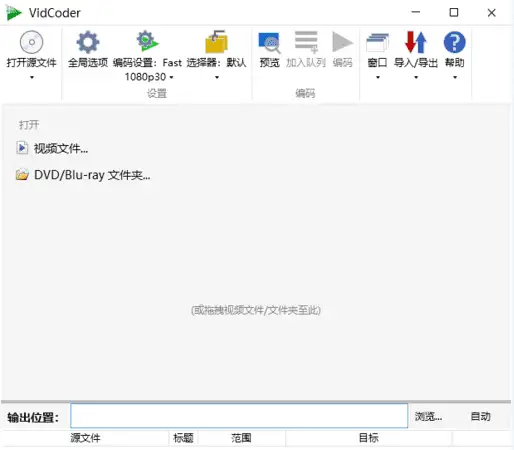Image resolution: width=514 pixels, height=450 pixels.
Task: Expand the 导入/导出 dropdown arrow
Action: pos(416,77)
